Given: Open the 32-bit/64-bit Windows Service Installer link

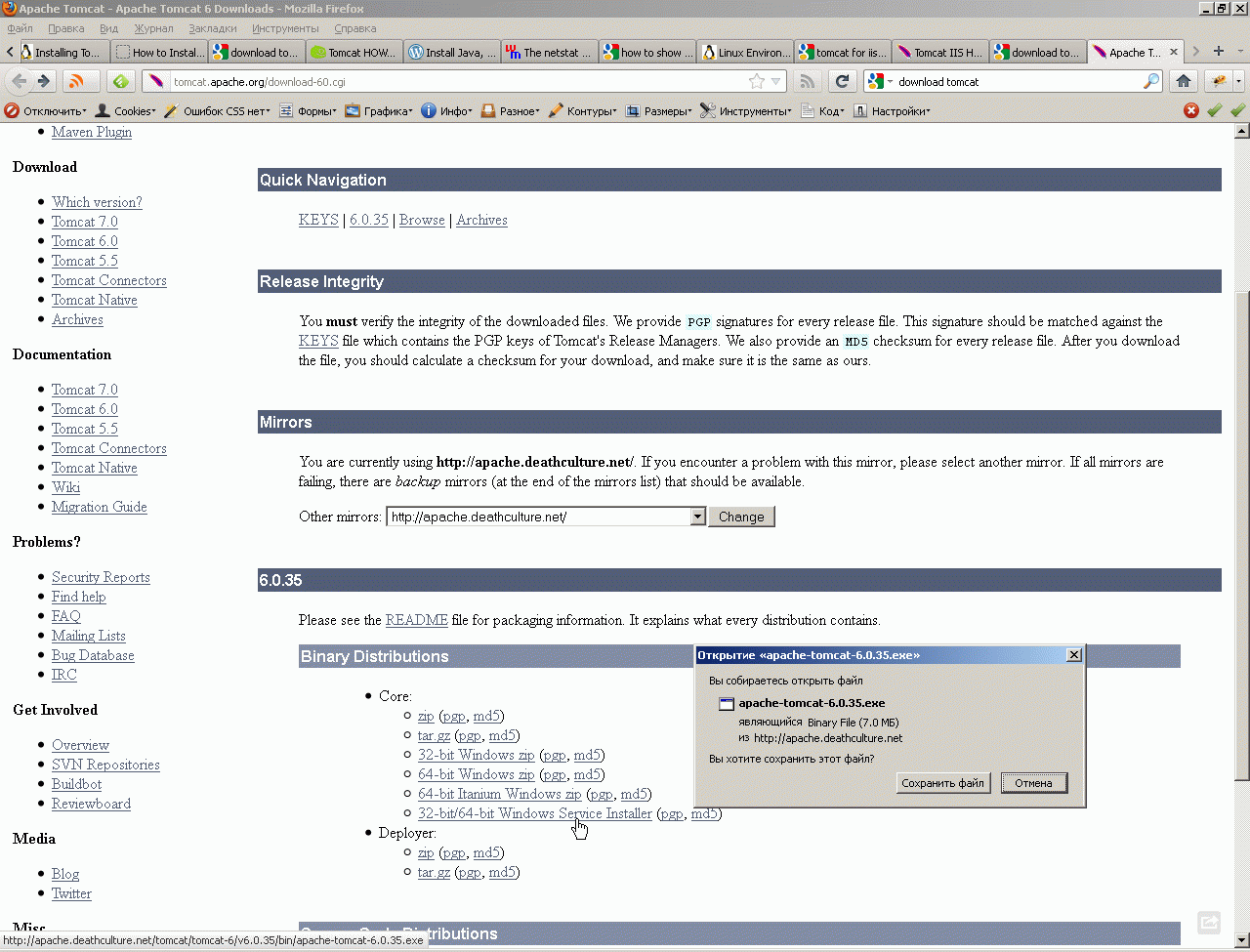Looking at the screenshot, I should (535, 813).
